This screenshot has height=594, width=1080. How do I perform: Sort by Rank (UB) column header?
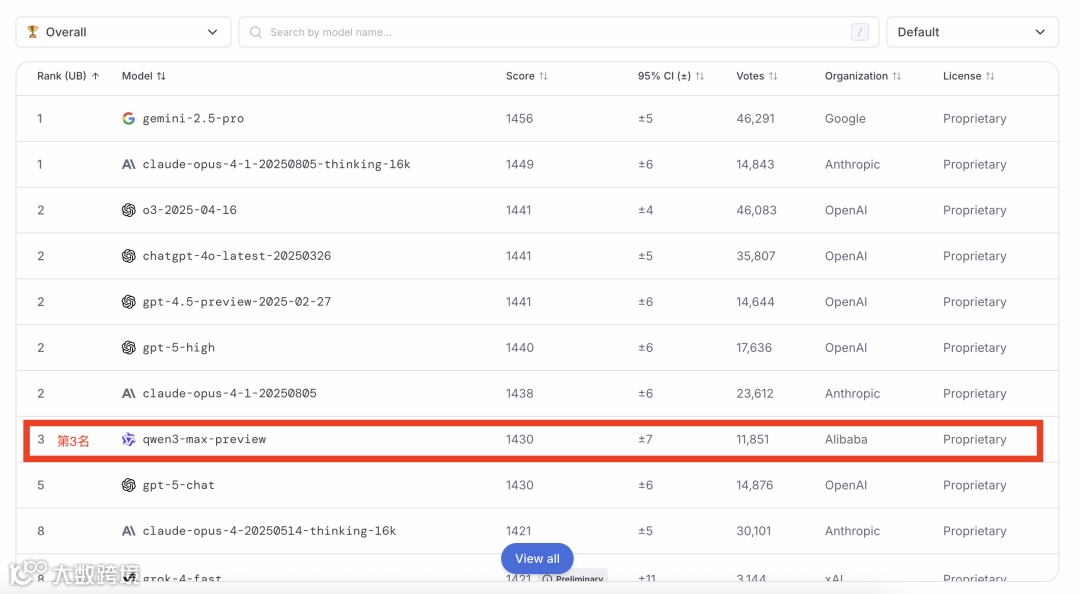[x=68, y=76]
